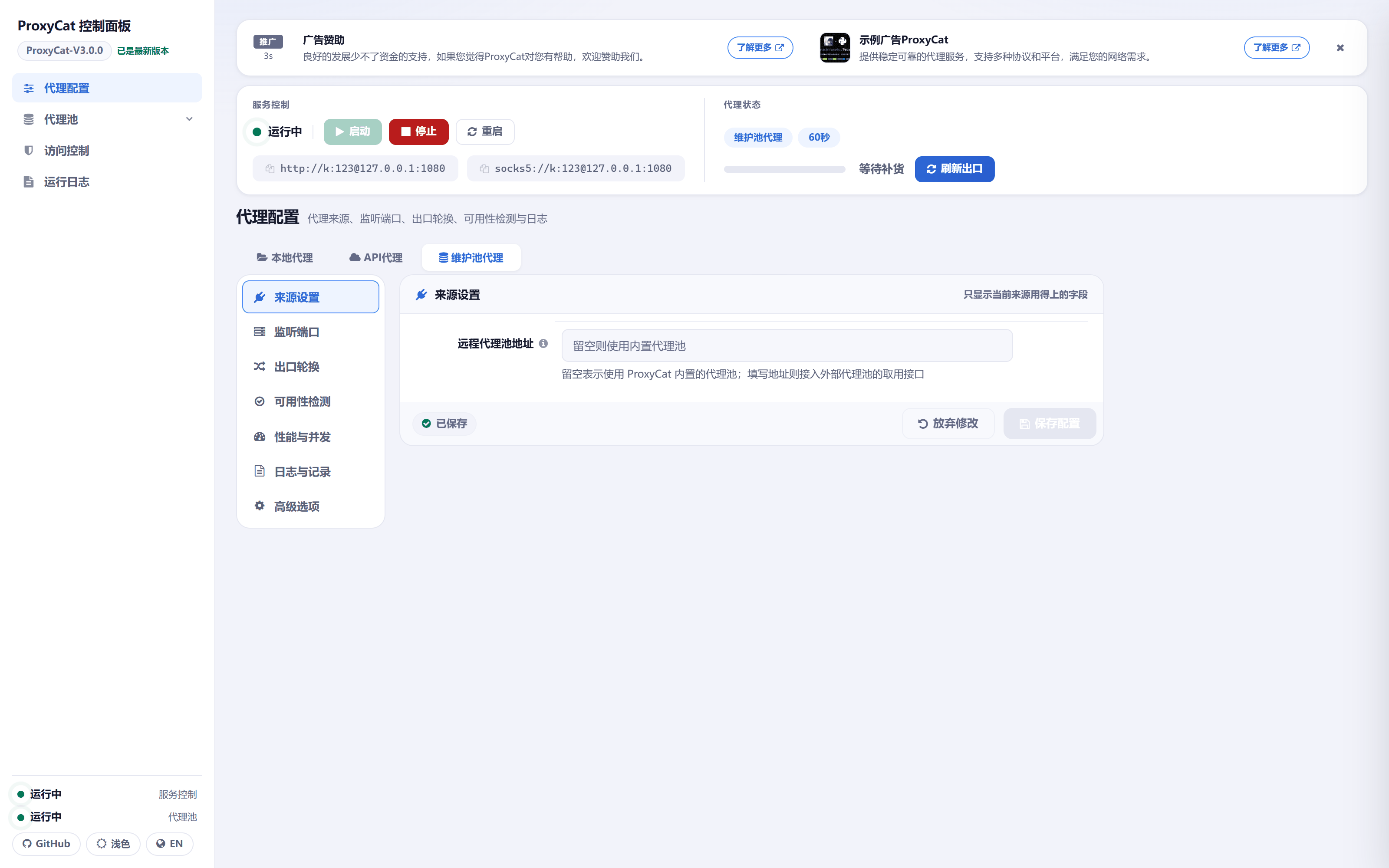The width and height of the screenshot is (1389, 868).
Task: Open 高级选项 settings section
Action: click(x=310, y=506)
